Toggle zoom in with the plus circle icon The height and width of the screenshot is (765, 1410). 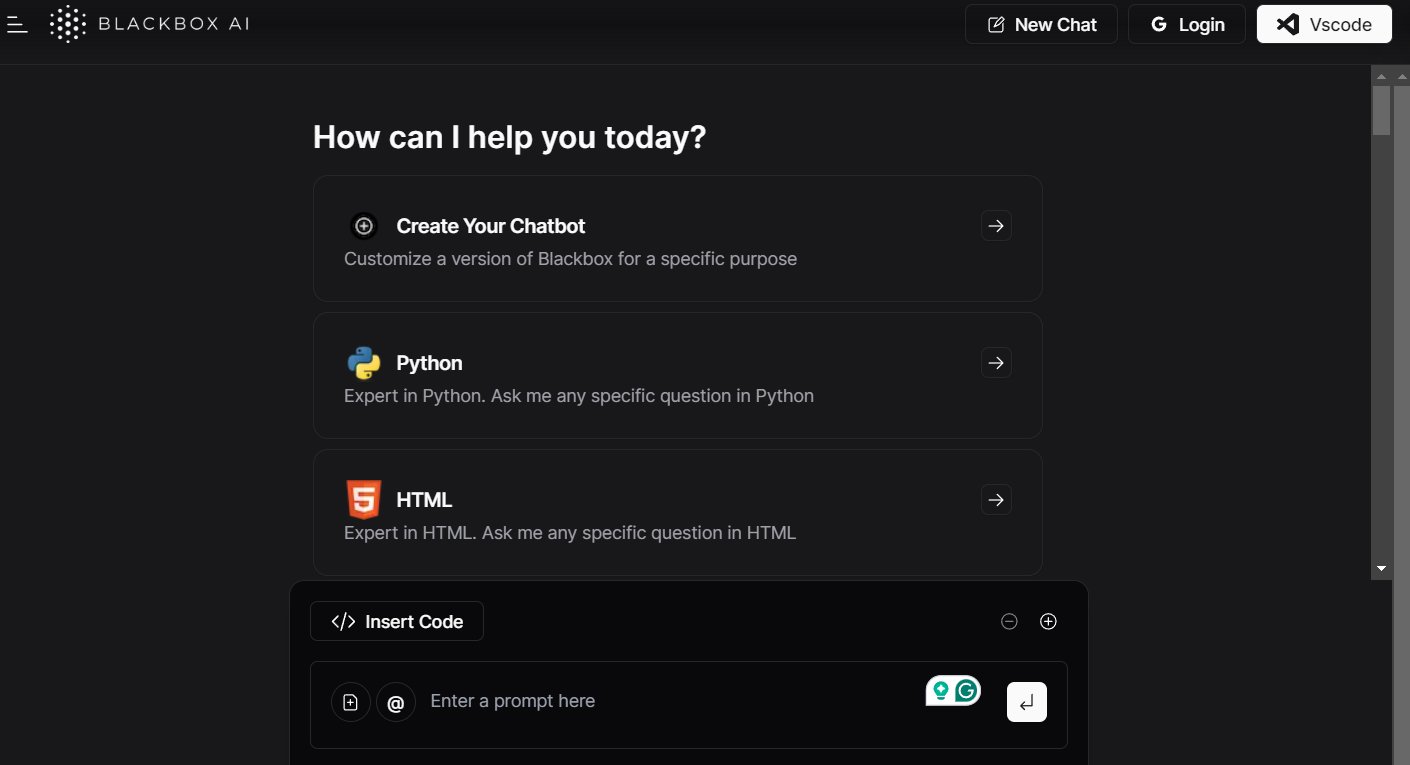(x=1048, y=621)
